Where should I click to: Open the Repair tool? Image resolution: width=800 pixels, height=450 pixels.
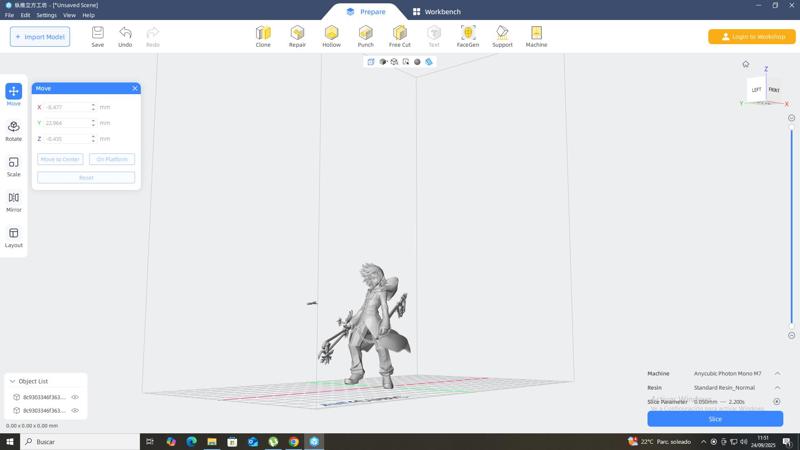point(297,37)
